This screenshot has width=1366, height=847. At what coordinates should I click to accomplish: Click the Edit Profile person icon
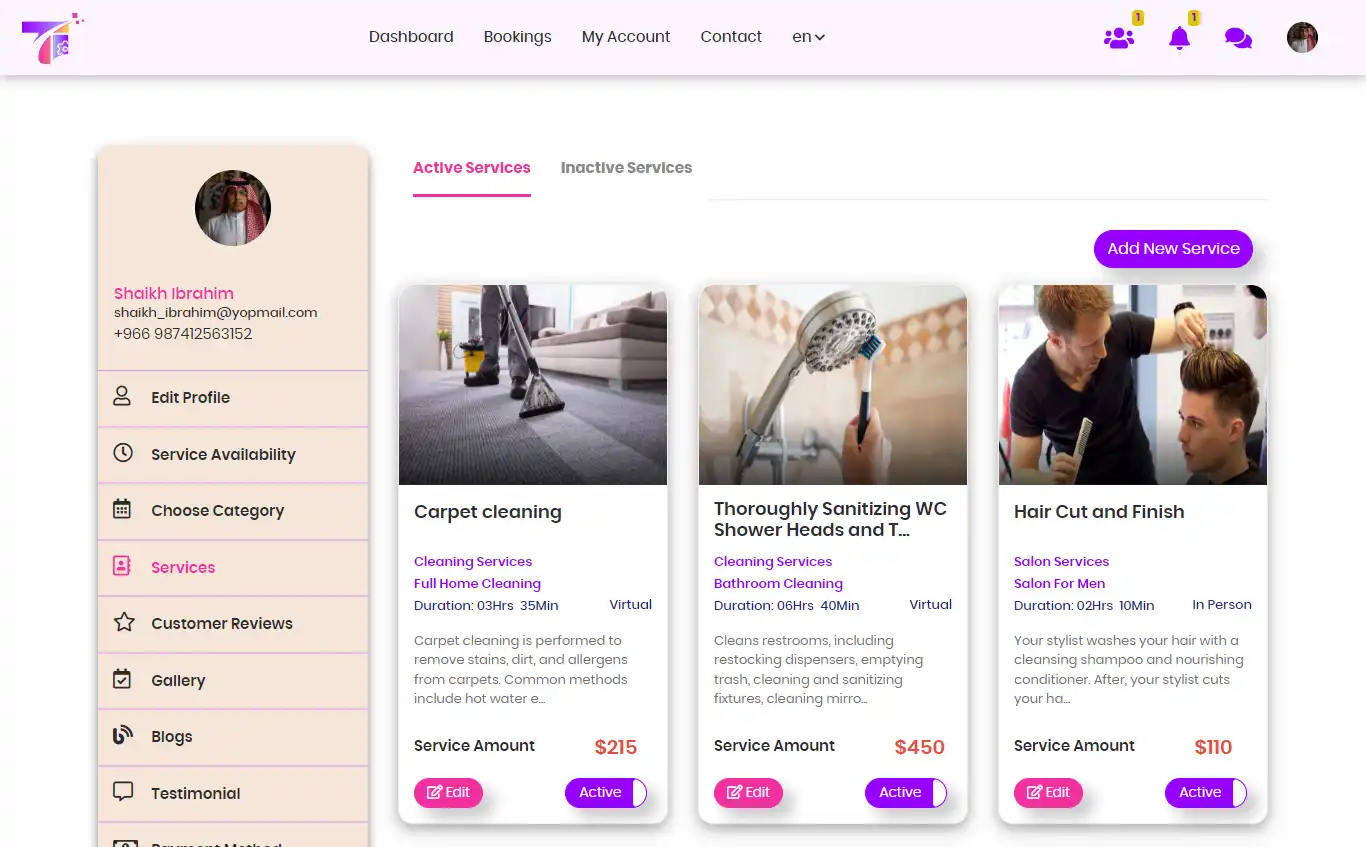tap(122, 397)
